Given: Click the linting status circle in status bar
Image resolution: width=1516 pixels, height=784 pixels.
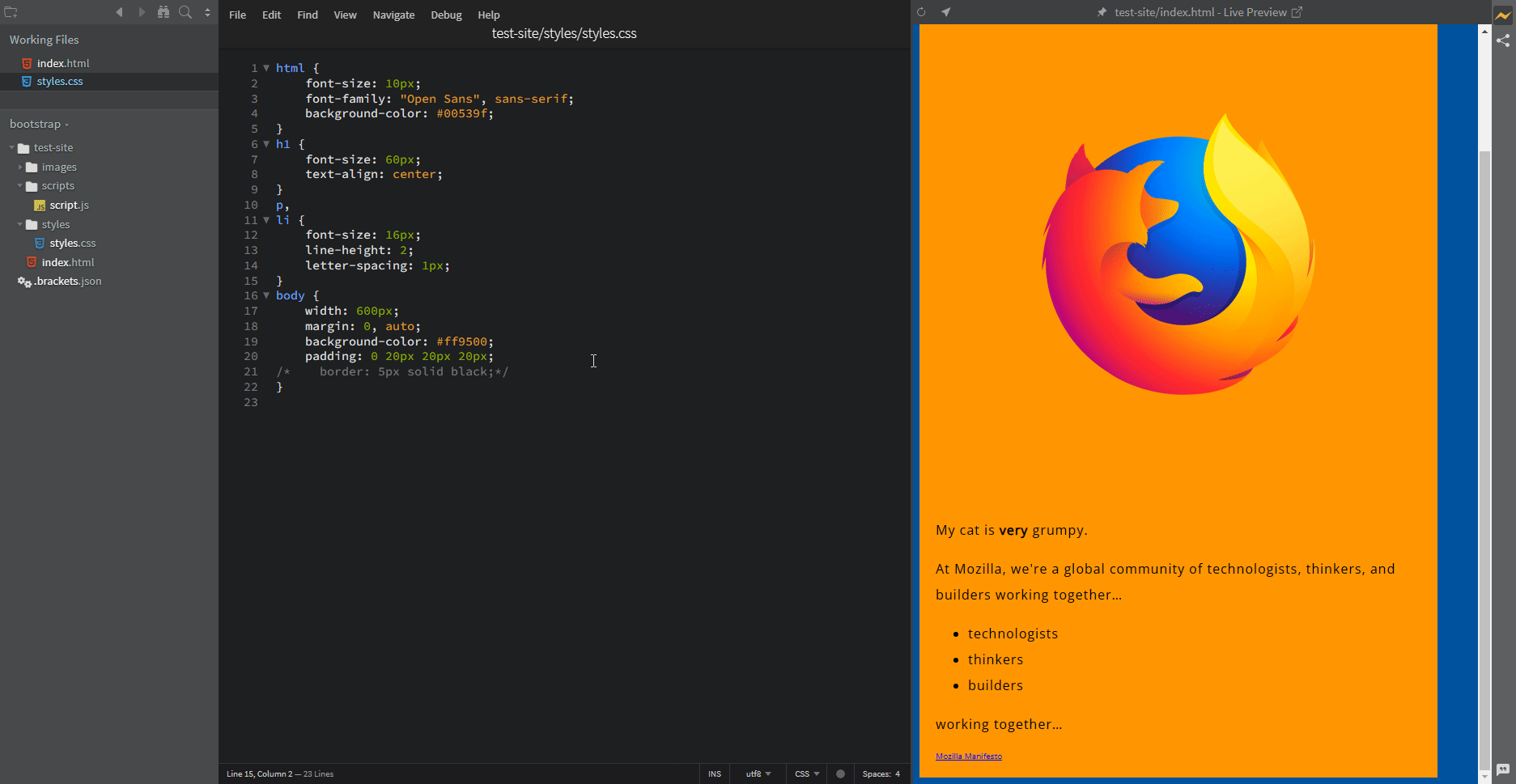Looking at the screenshot, I should (x=840, y=773).
